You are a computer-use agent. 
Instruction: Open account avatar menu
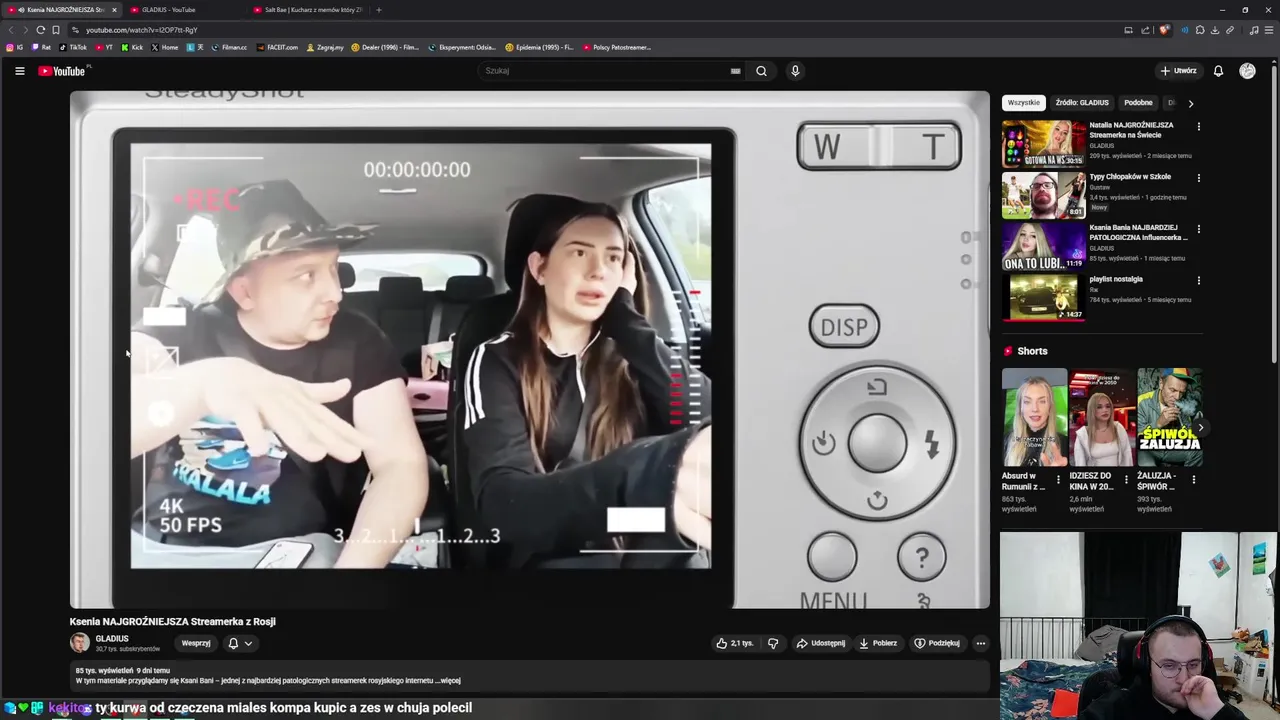(1247, 71)
